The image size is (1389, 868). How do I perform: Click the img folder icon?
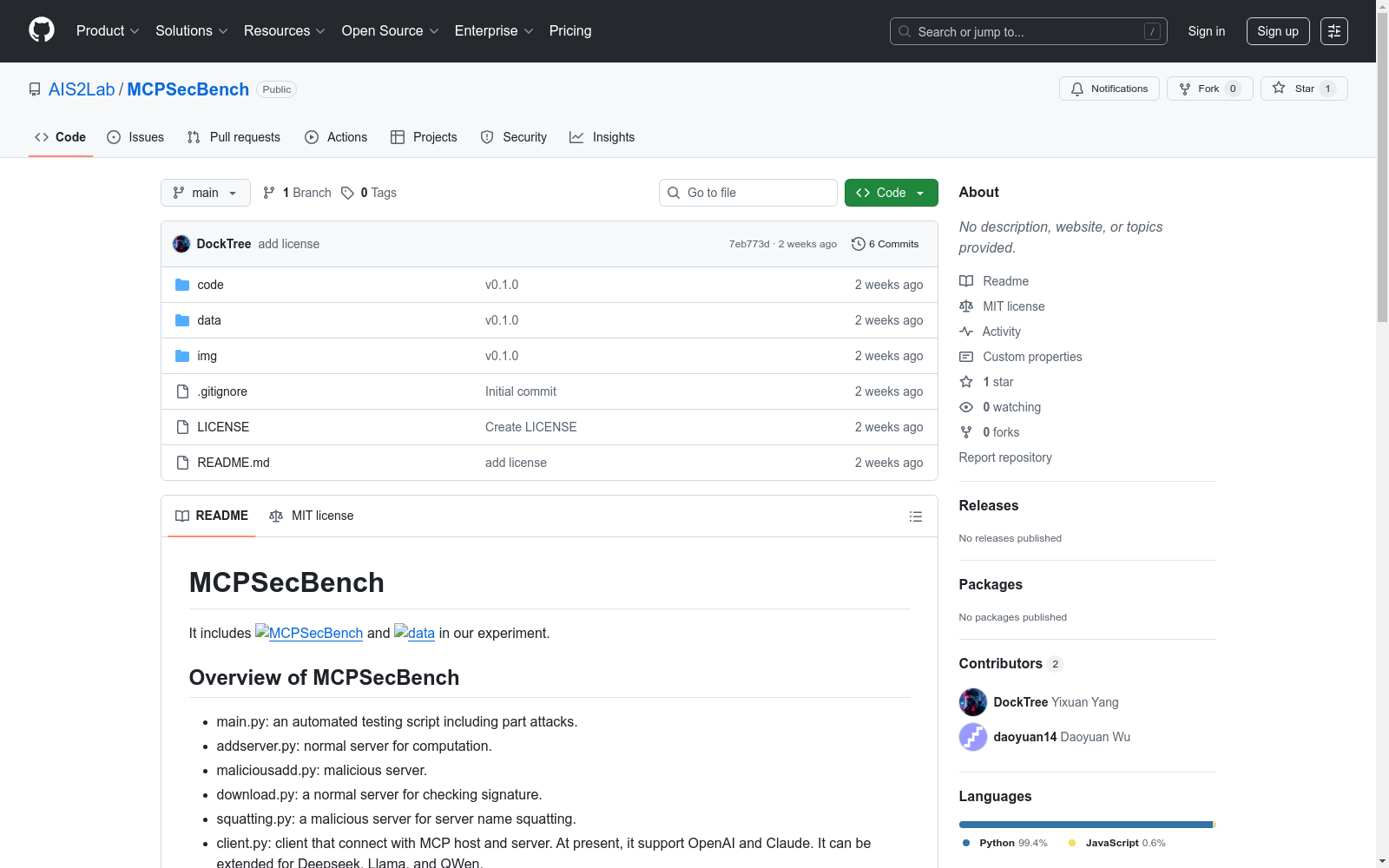[x=182, y=356]
